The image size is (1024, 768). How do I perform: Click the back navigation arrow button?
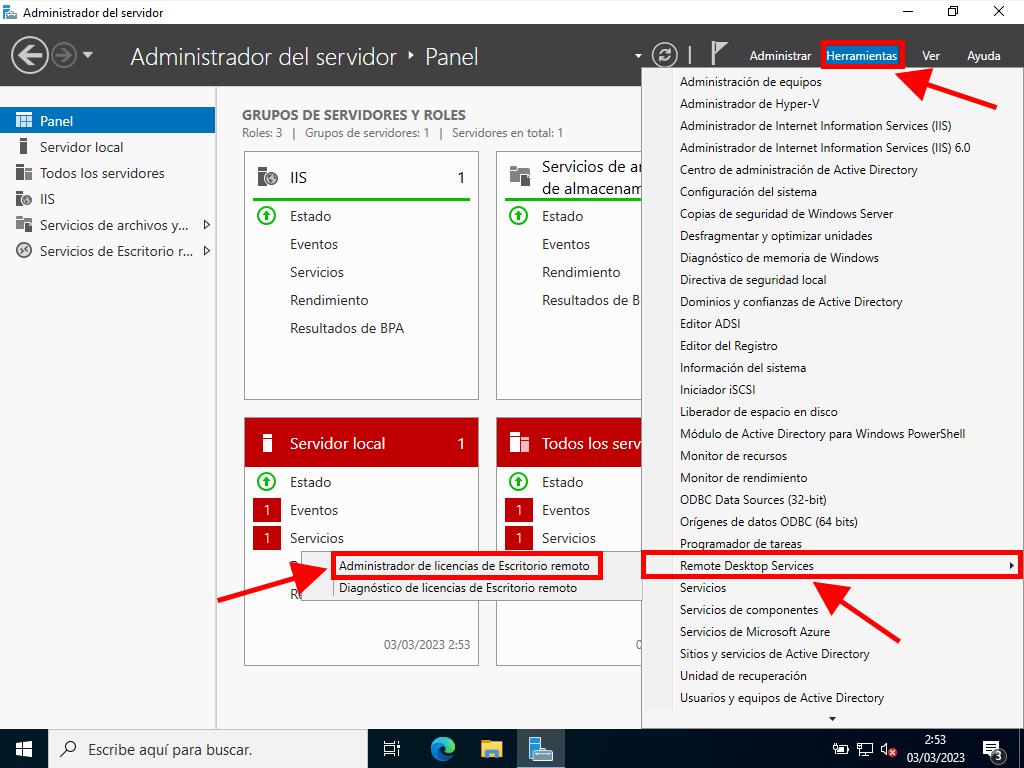30,55
